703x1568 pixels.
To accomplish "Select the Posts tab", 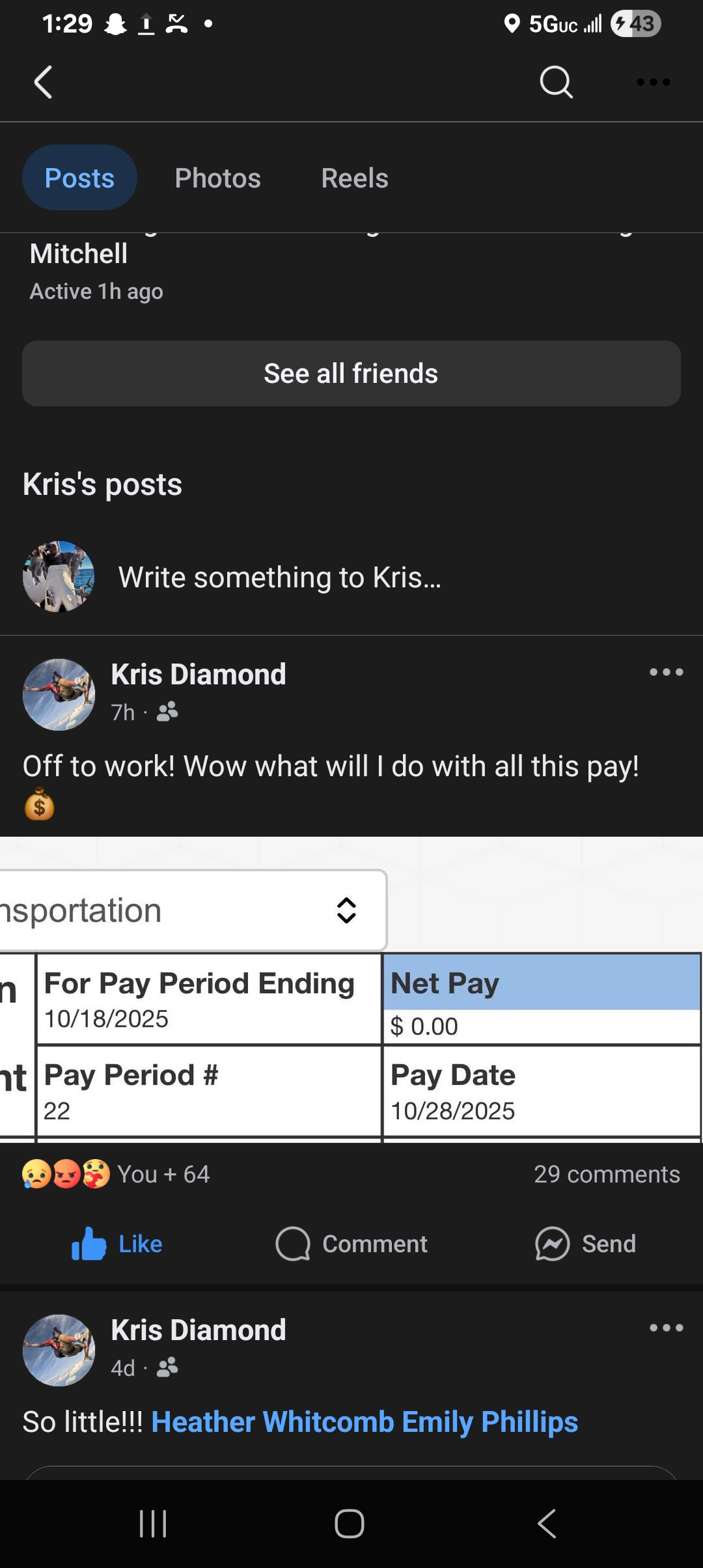I will [79, 178].
